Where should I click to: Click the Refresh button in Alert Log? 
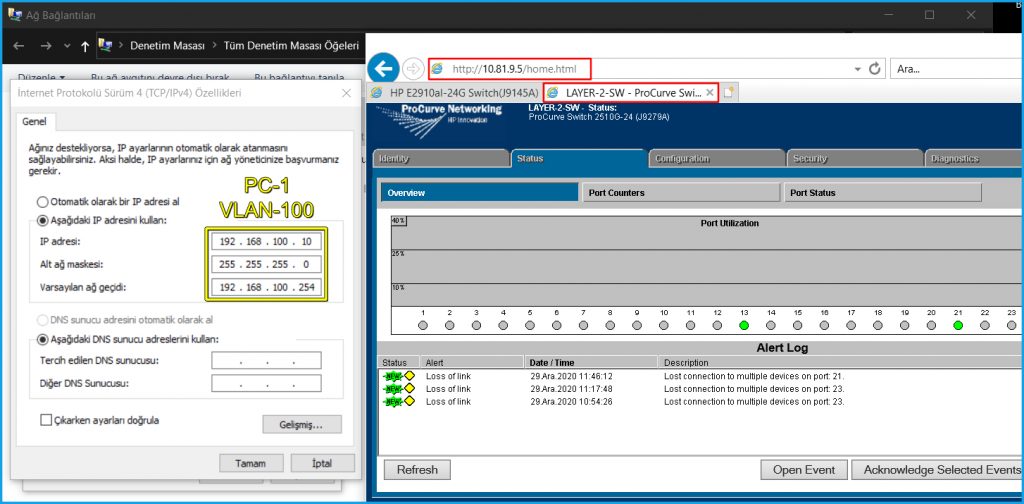click(417, 470)
